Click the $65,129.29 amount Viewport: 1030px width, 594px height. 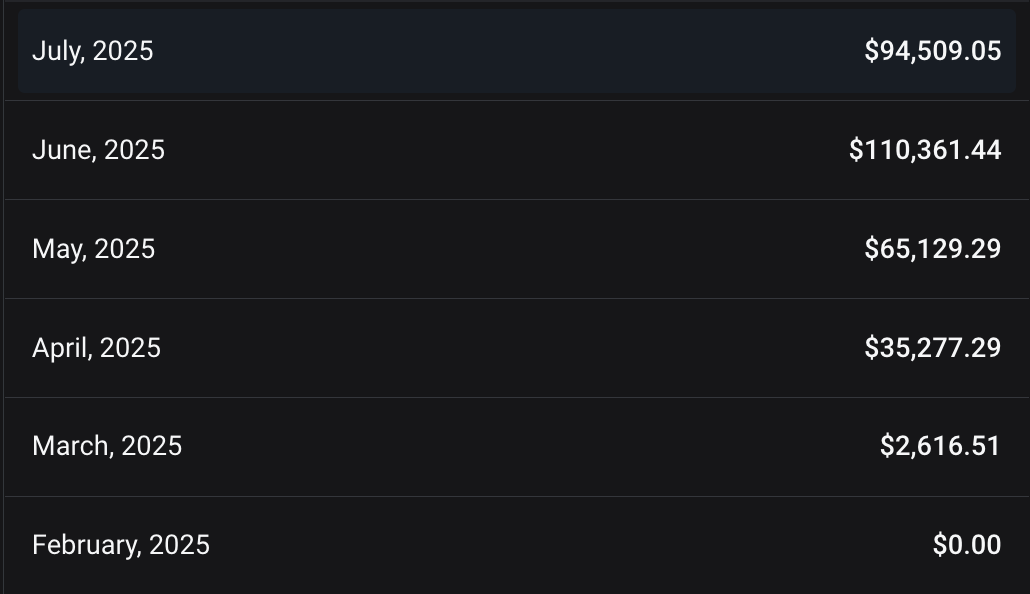click(x=933, y=249)
